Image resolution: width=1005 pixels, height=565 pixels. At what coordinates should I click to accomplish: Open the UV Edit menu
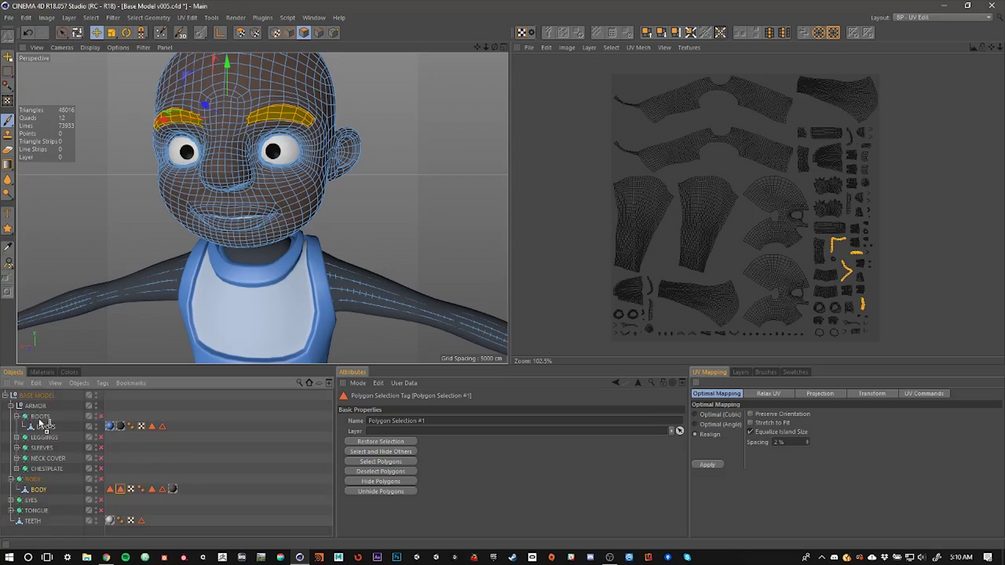click(x=187, y=18)
